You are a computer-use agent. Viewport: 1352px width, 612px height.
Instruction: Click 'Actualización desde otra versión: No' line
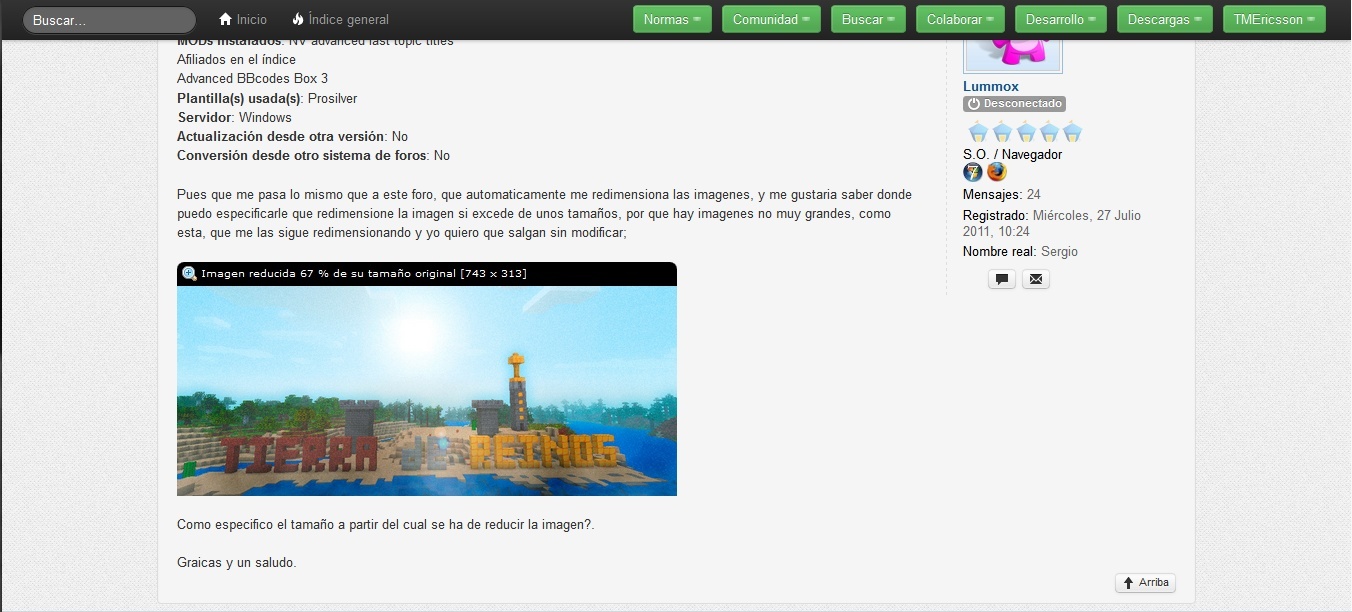click(292, 136)
